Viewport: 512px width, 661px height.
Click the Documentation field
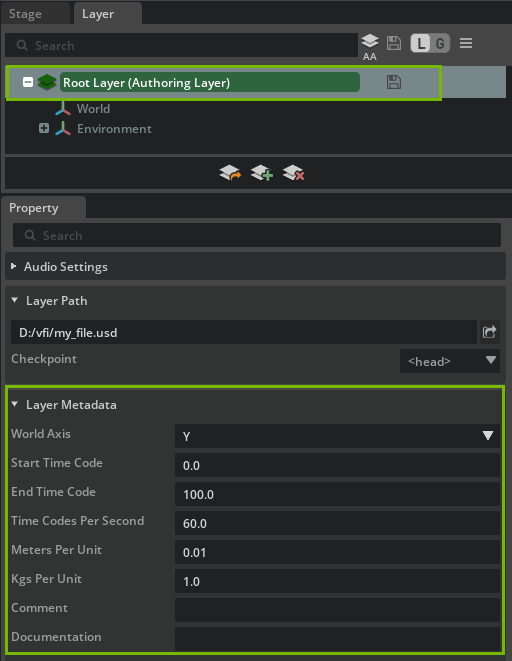[337, 639]
